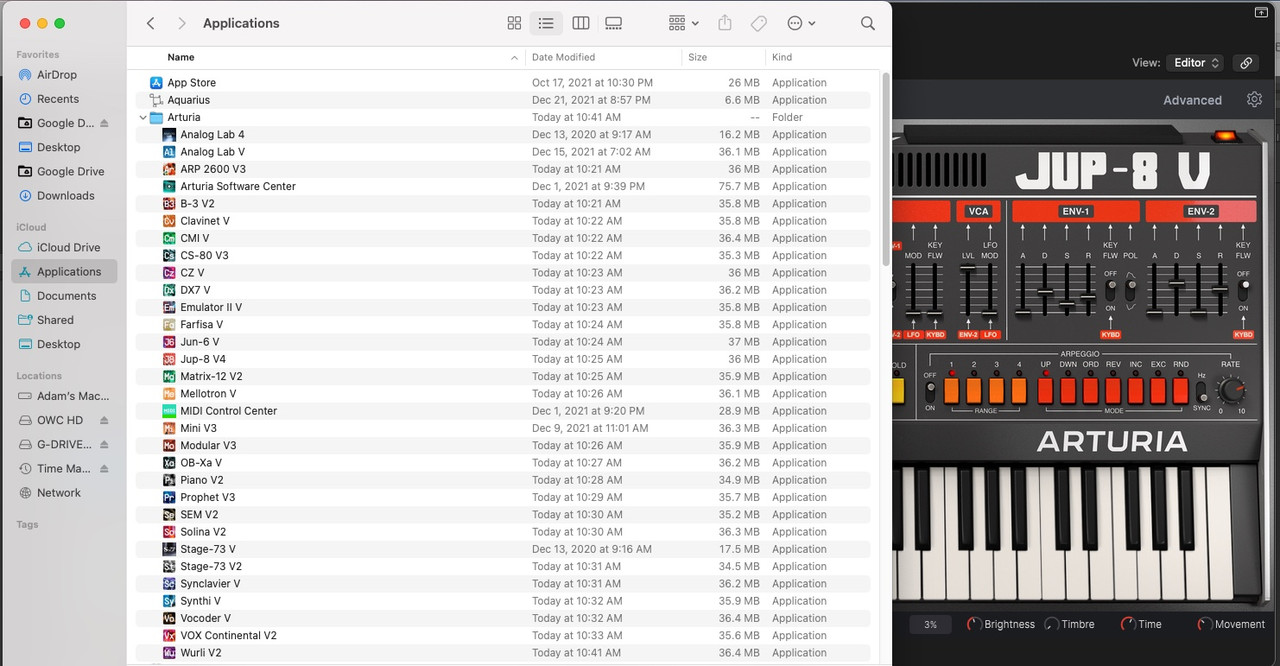Click the Finder Share toolbar icon
1280x666 pixels.
point(726,23)
